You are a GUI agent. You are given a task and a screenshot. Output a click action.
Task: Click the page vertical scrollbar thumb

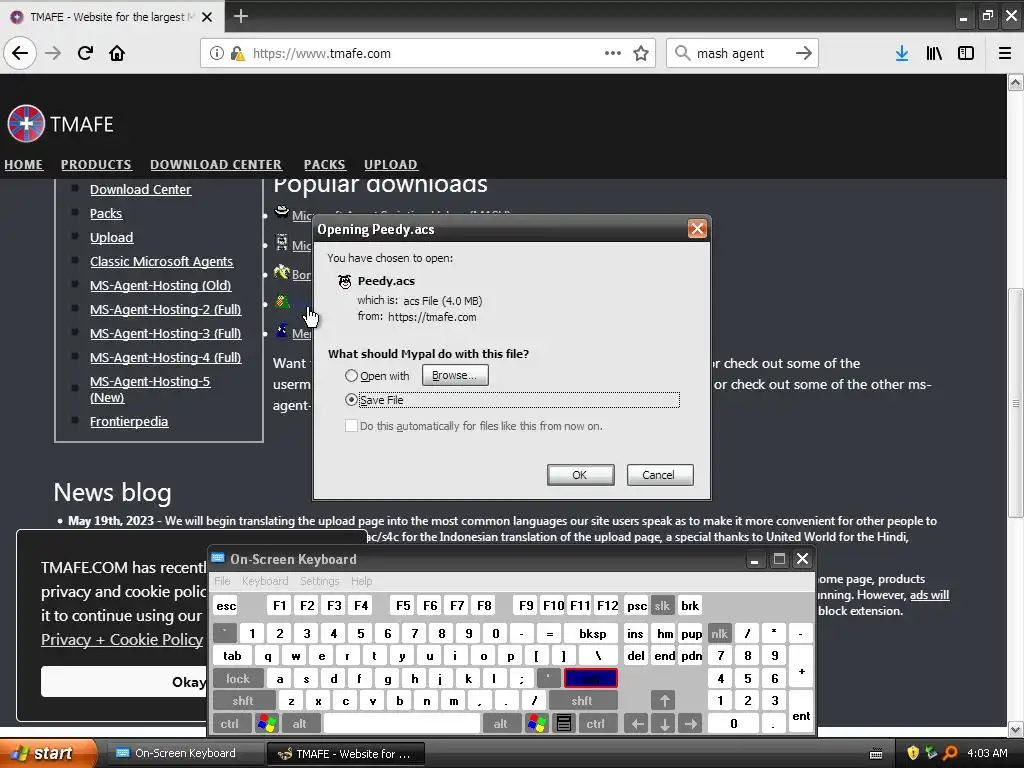point(1016,403)
